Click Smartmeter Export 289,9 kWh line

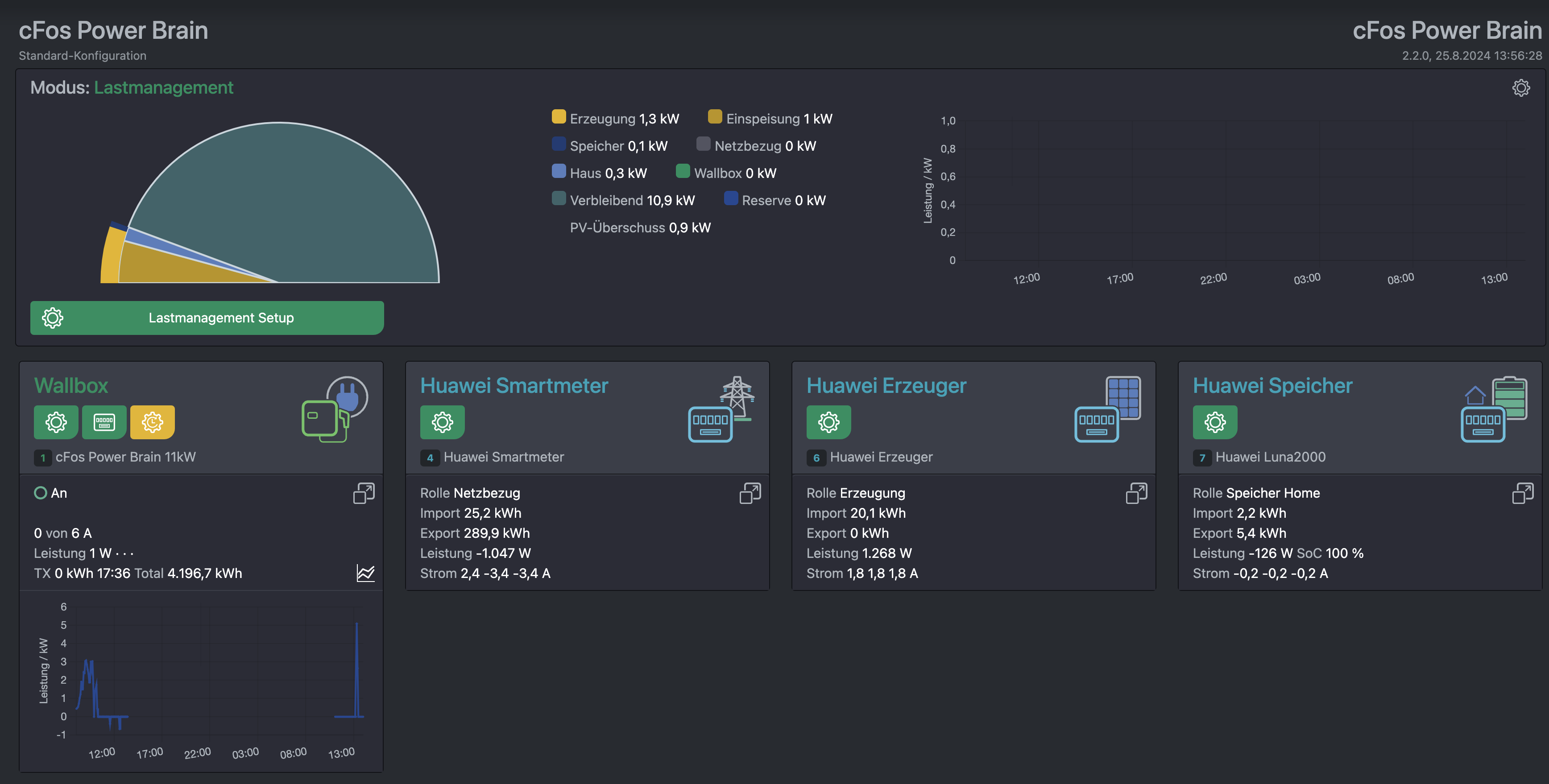click(x=475, y=533)
